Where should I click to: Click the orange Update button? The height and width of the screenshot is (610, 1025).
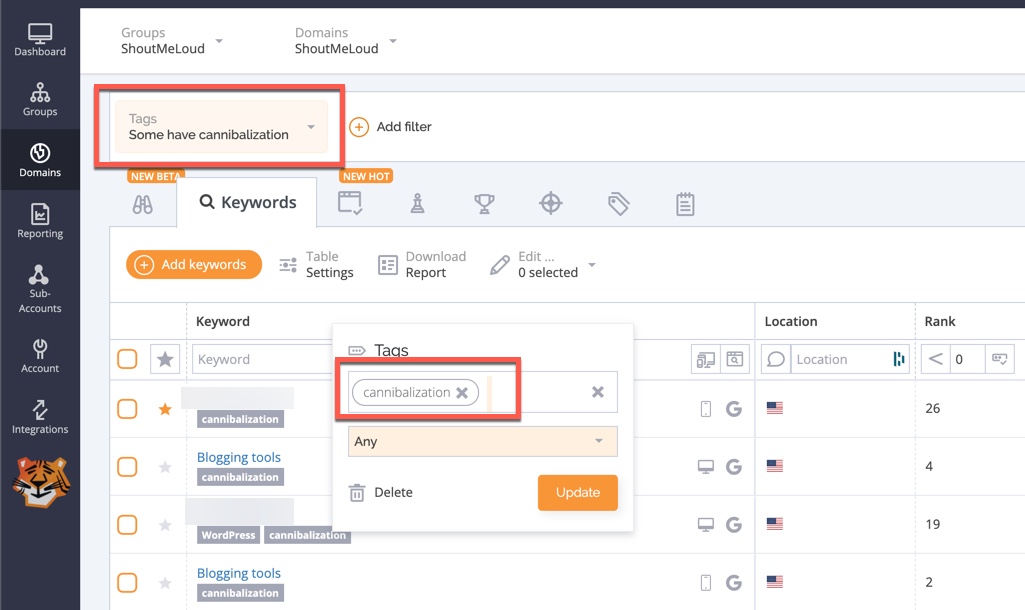(578, 492)
